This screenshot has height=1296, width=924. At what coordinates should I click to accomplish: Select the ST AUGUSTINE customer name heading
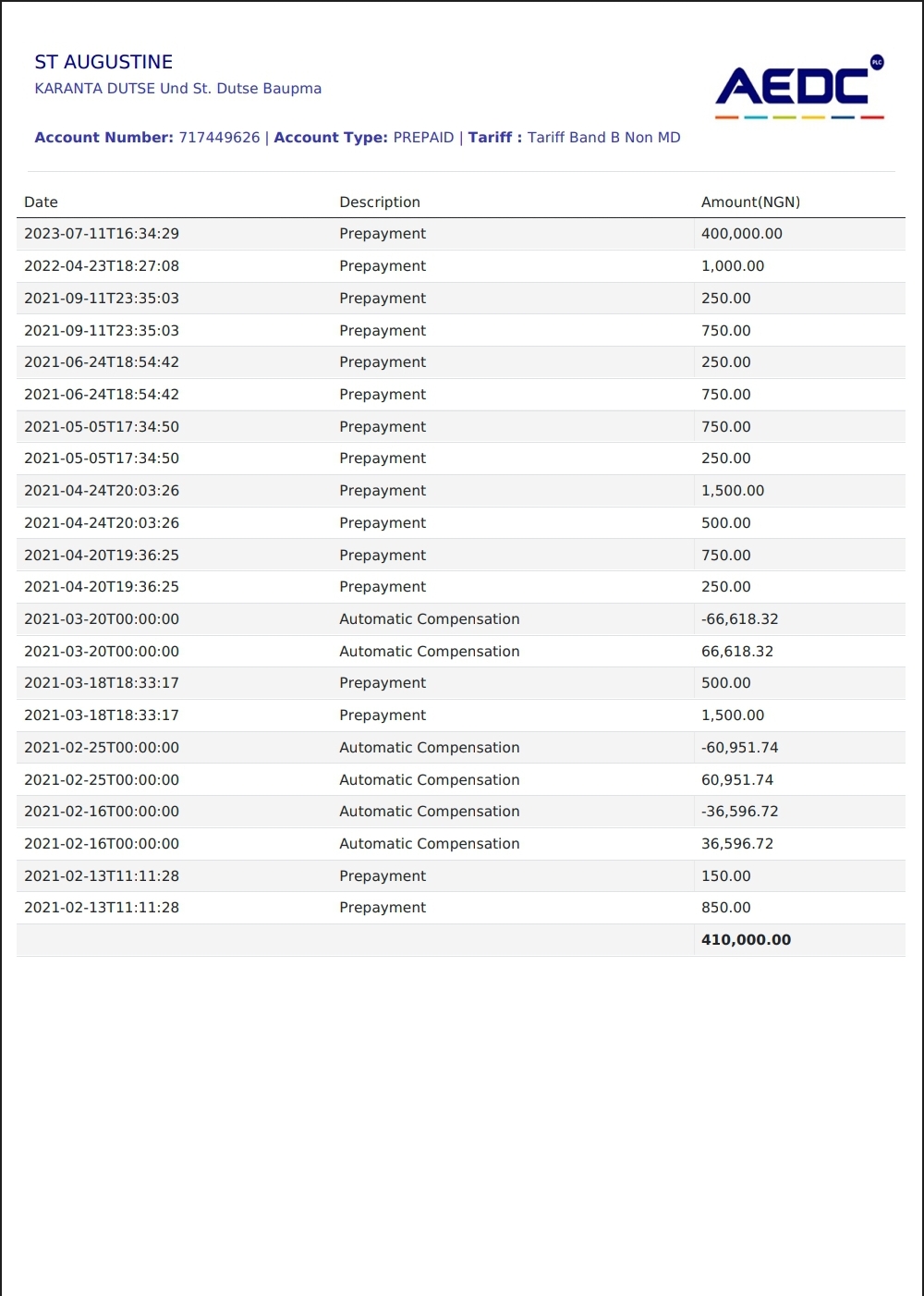[103, 62]
